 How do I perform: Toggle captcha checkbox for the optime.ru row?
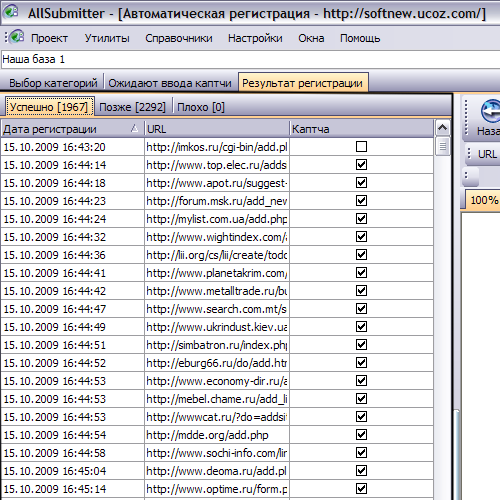pos(361,489)
